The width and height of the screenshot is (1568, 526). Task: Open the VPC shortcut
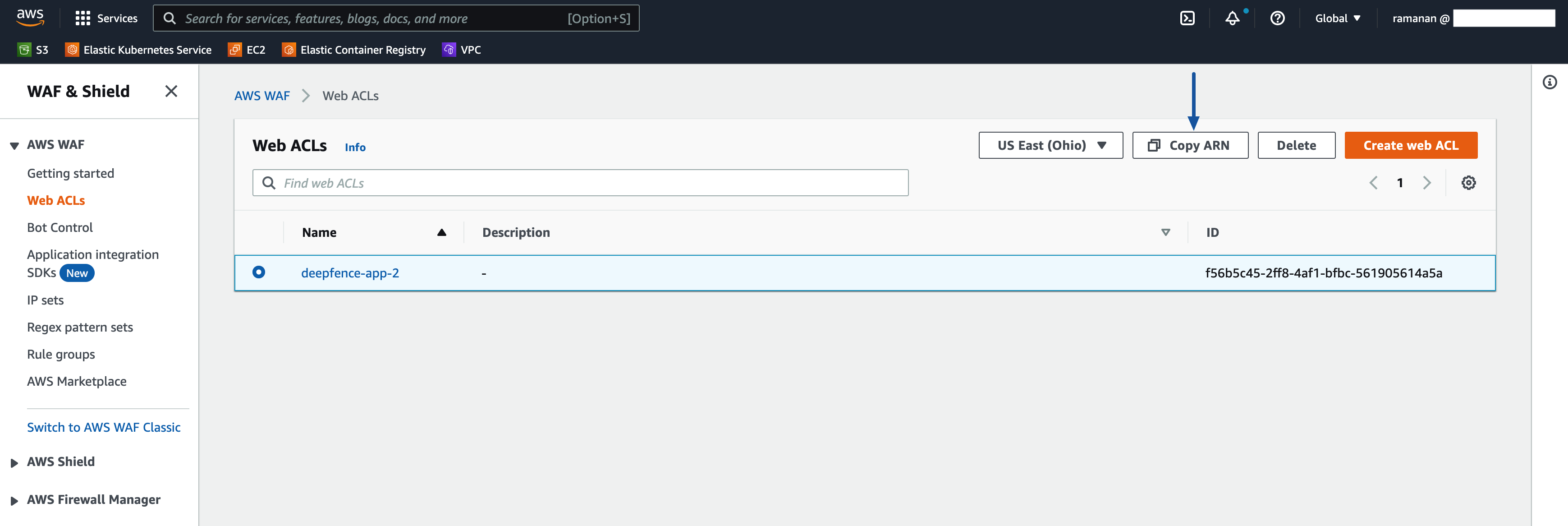click(x=461, y=50)
